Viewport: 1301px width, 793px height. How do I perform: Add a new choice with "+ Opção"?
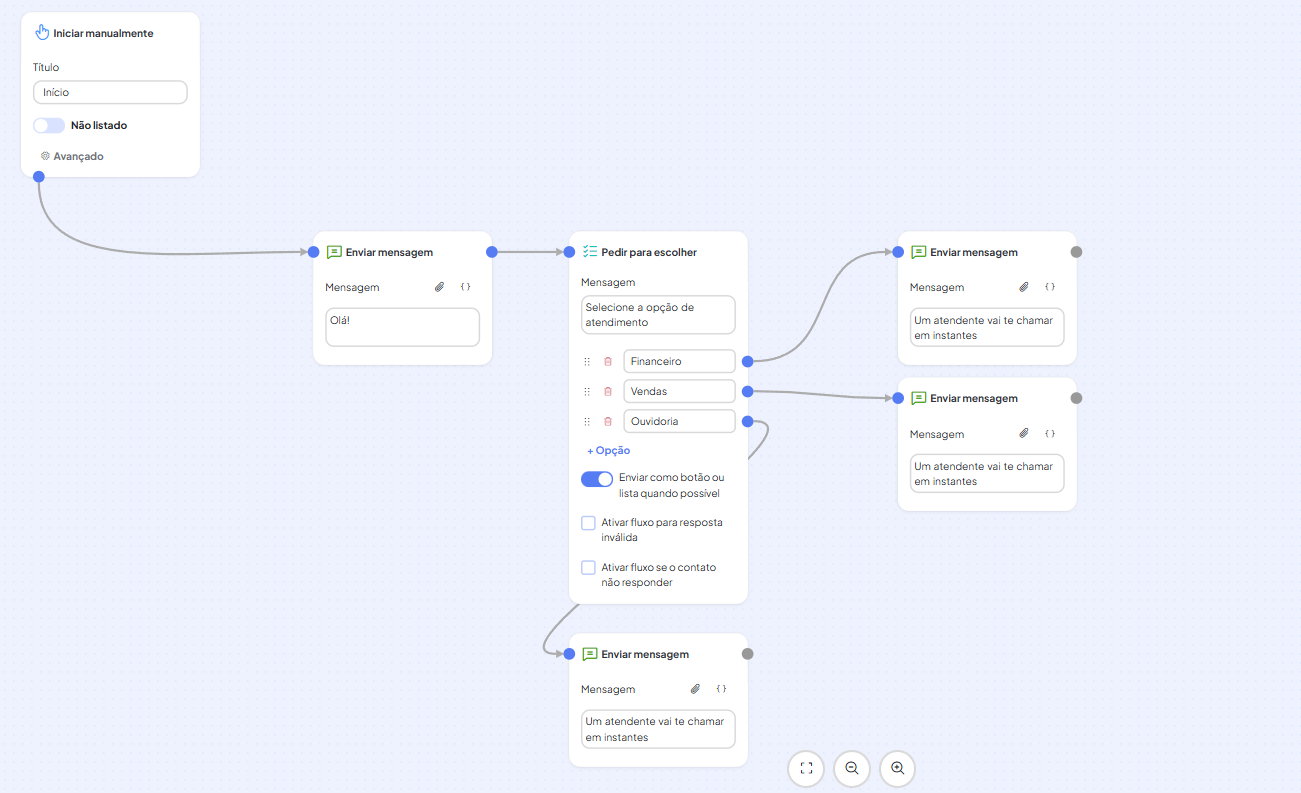(x=608, y=451)
